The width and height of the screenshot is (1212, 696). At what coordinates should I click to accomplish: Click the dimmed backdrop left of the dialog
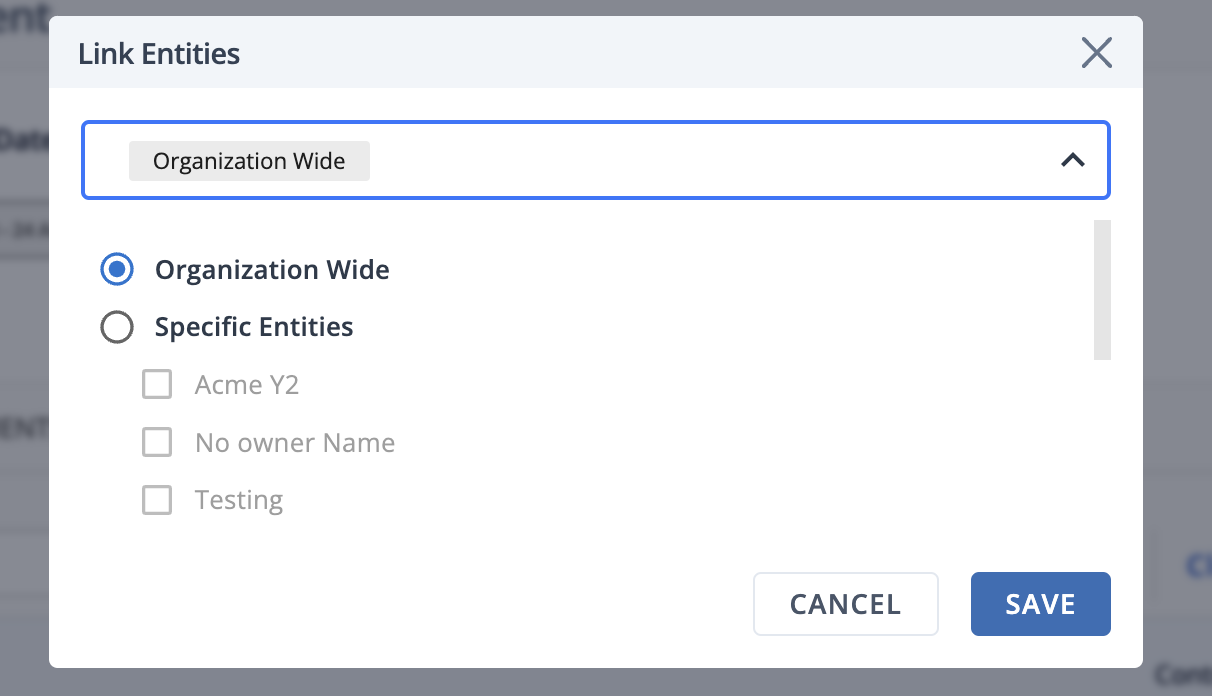pos(24,348)
